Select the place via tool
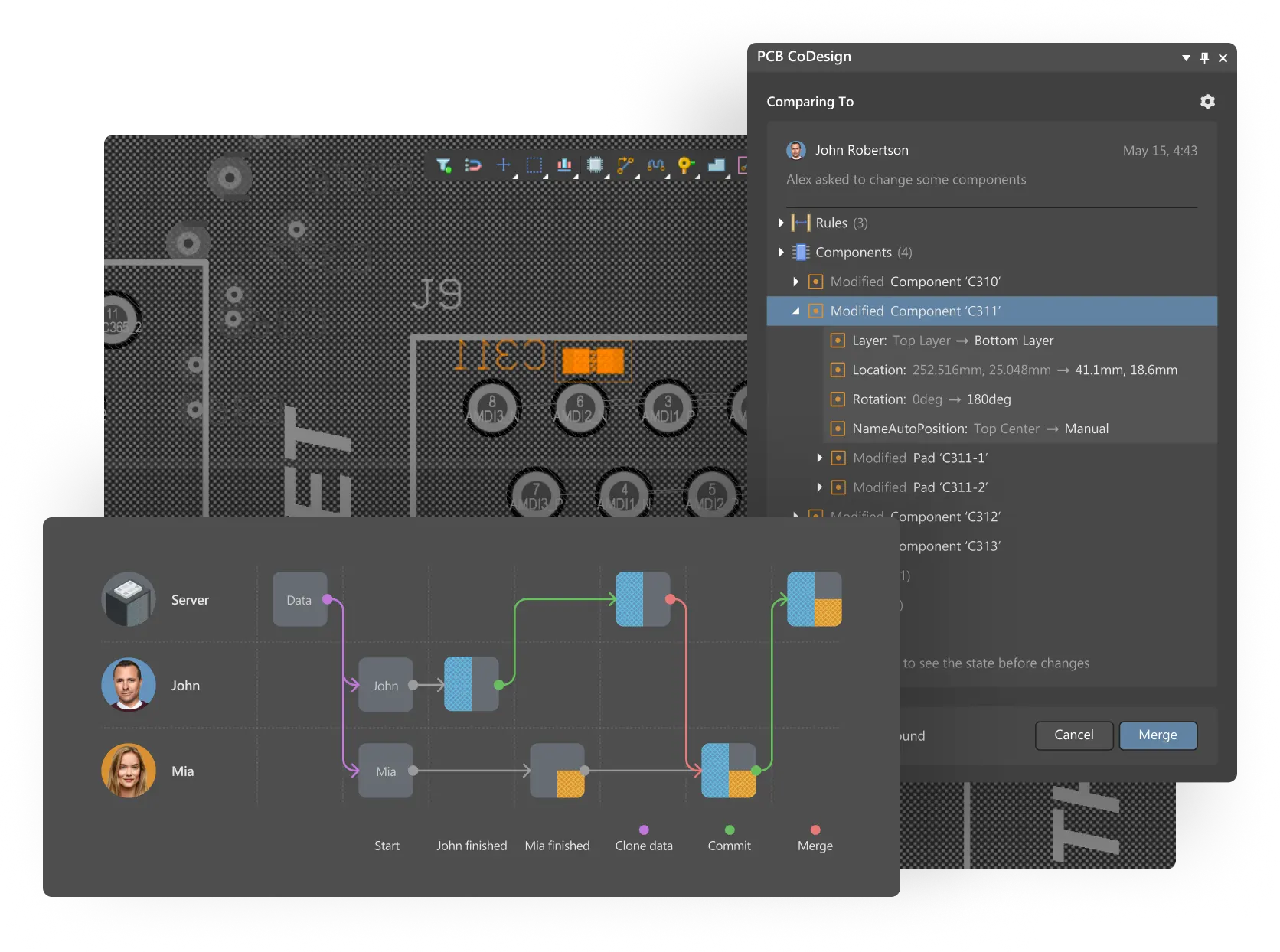The height and width of the screenshot is (952, 1280). click(x=684, y=164)
